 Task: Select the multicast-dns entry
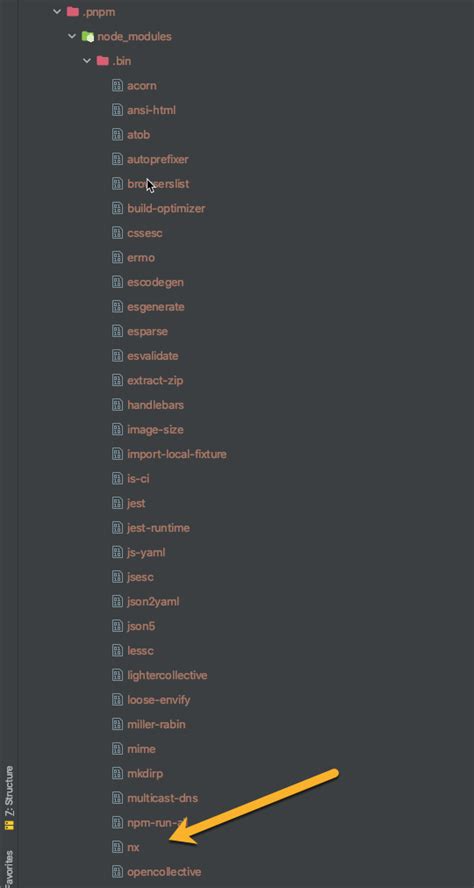[163, 798]
